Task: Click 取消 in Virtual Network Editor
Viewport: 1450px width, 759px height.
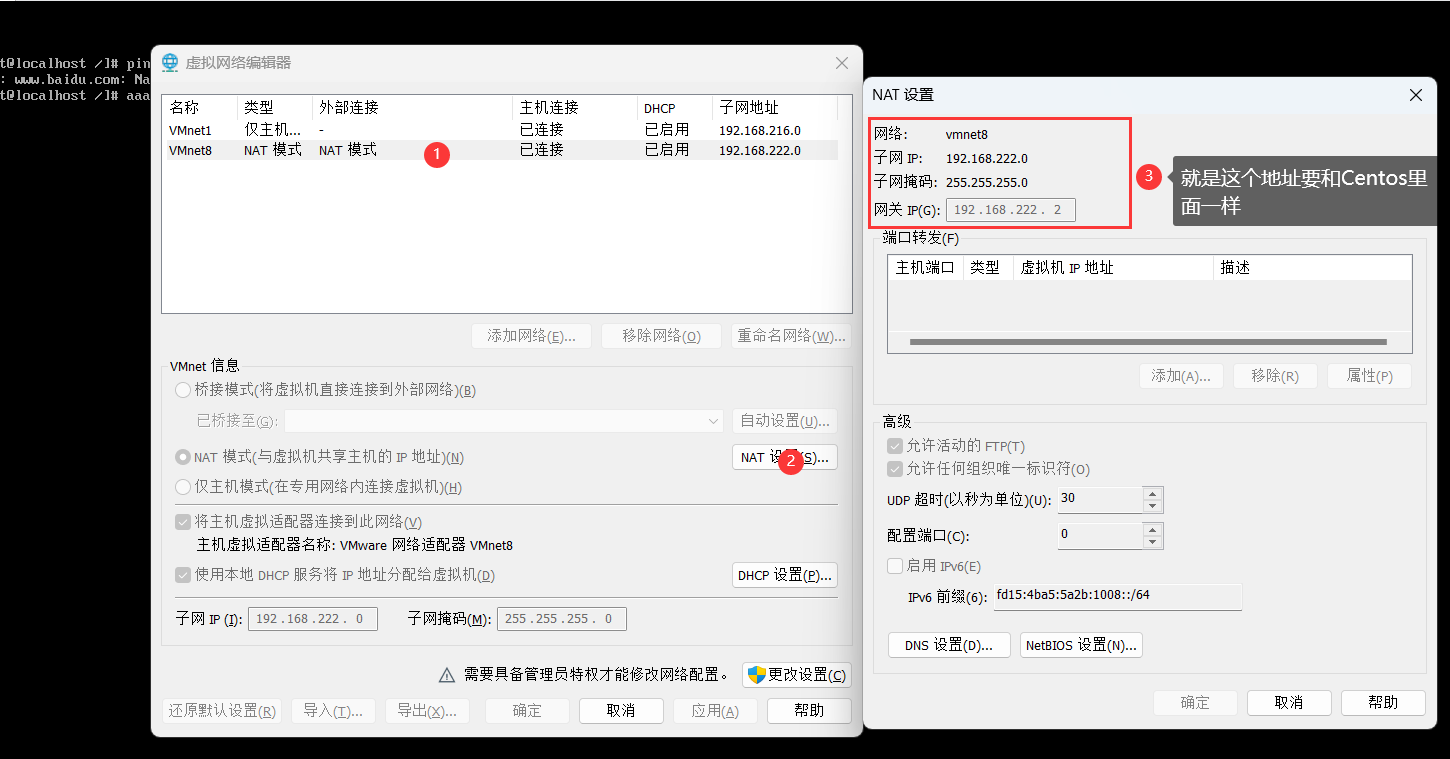Action: 621,711
